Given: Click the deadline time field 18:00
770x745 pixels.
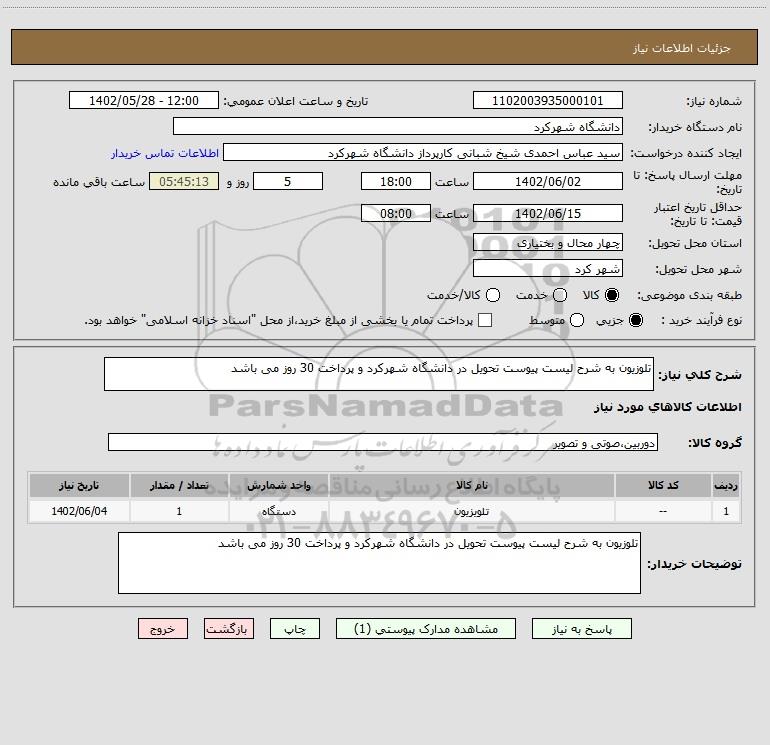Looking at the screenshot, I should pos(396,181).
